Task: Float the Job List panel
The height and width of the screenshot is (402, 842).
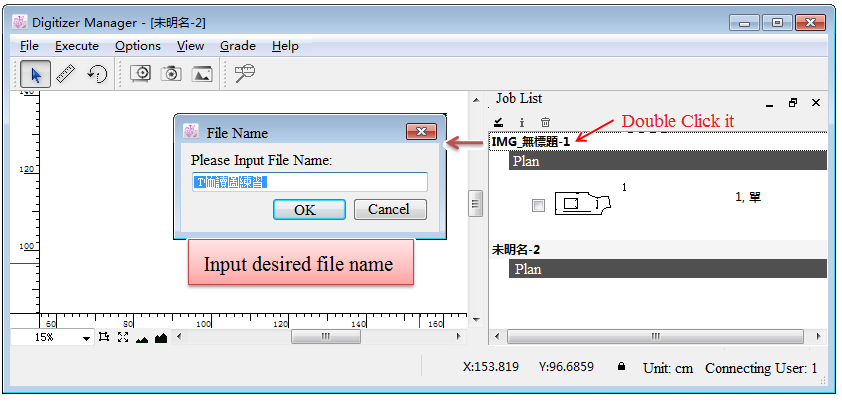Action: 793,102
